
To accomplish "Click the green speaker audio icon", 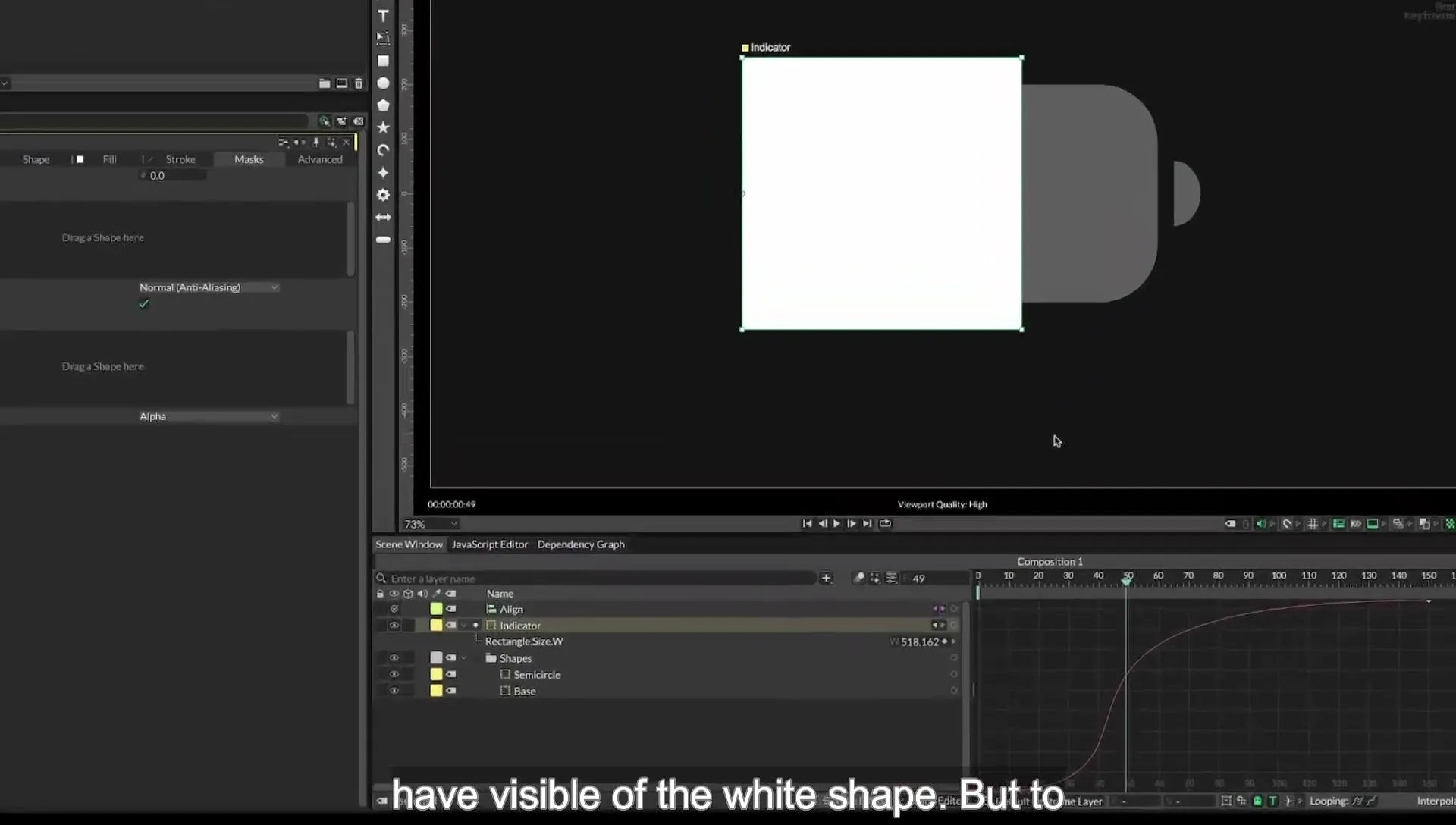I will coord(1260,524).
